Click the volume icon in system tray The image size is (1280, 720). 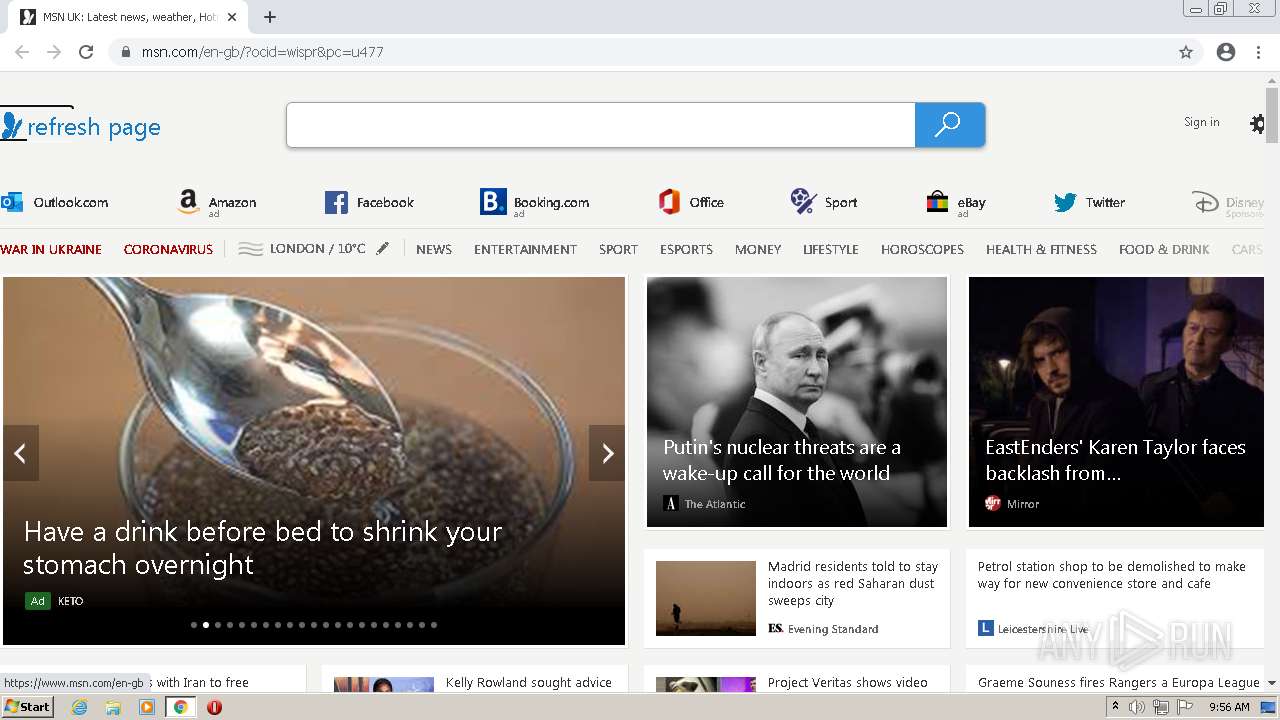1137,707
